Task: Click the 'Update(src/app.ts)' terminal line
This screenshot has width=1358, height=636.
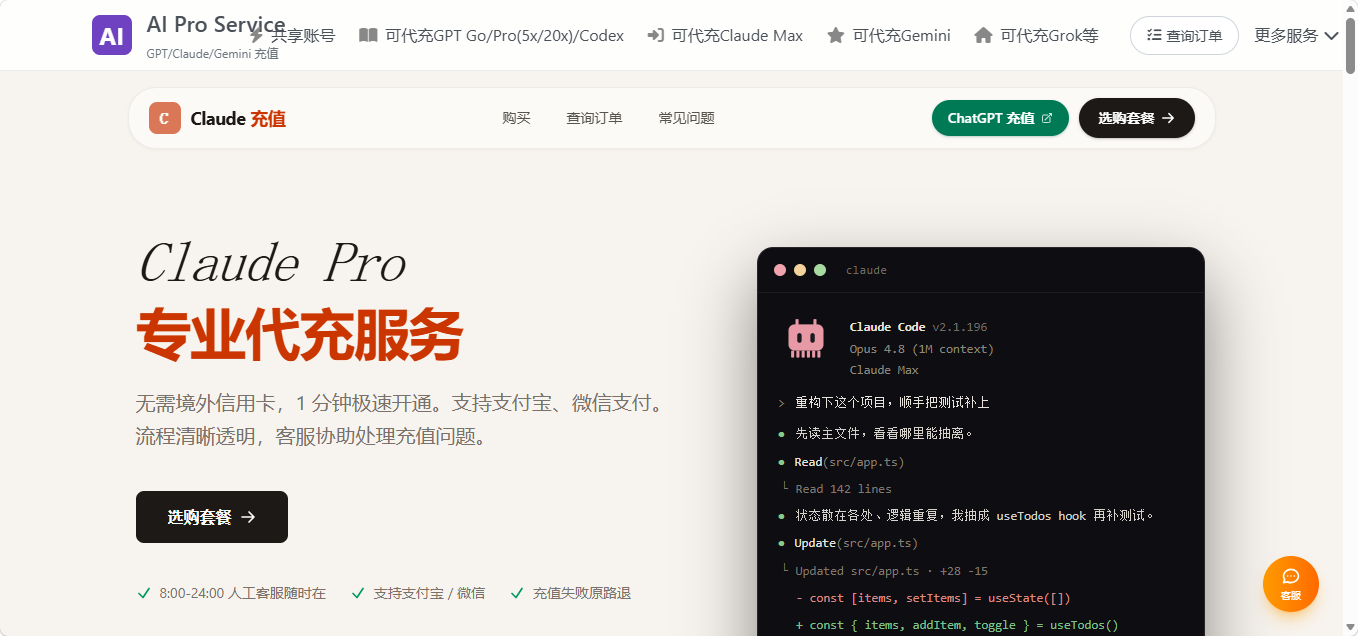Action: tap(856, 543)
